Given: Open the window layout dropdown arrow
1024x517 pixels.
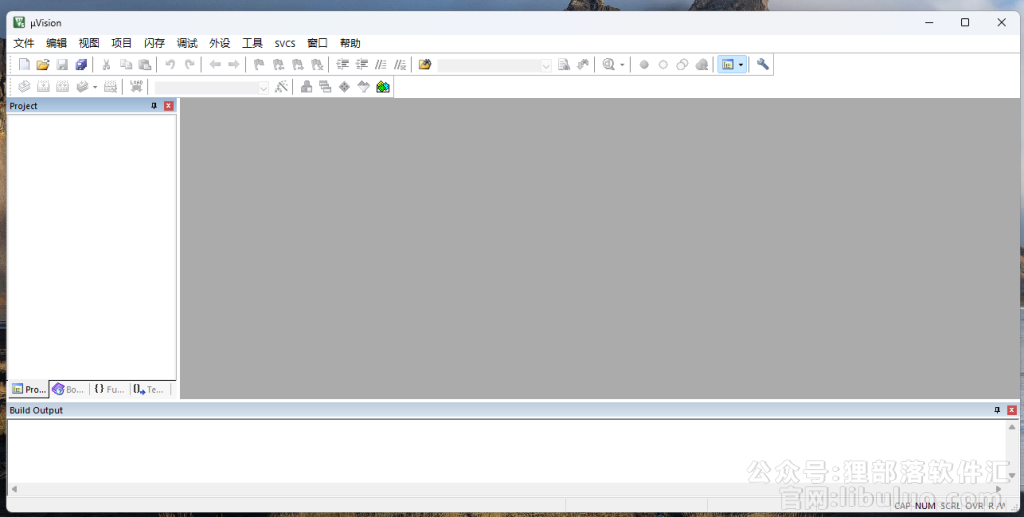Looking at the screenshot, I should [x=741, y=65].
